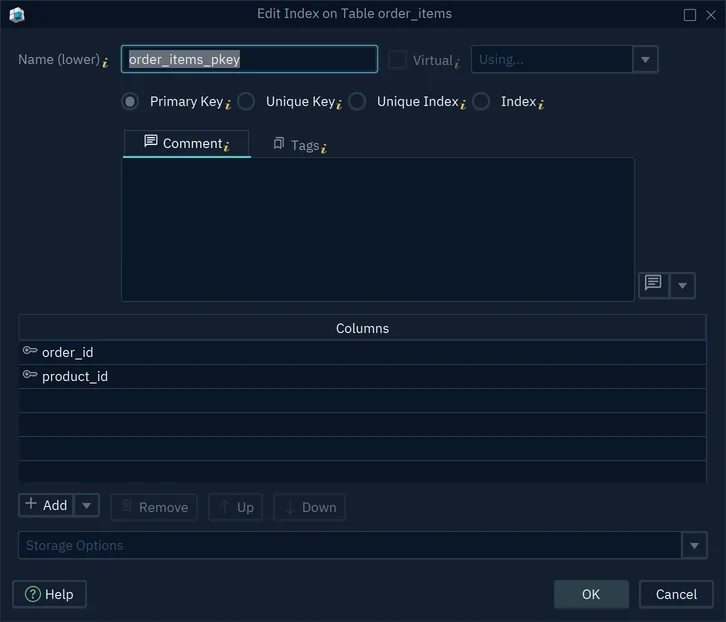Click info icon on Comment tab

pyautogui.click(x=226, y=147)
